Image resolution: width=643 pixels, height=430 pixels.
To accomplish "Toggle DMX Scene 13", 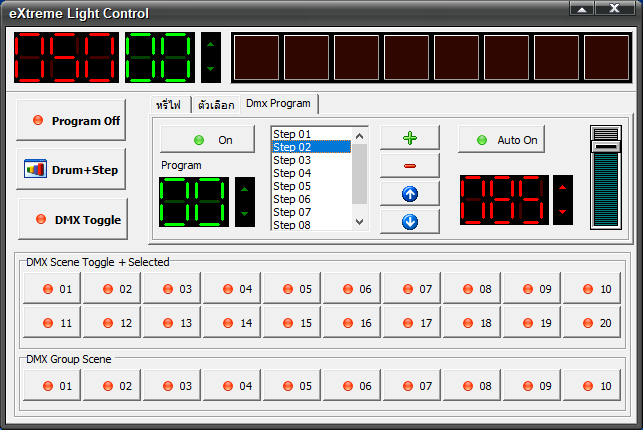I will (x=172, y=323).
